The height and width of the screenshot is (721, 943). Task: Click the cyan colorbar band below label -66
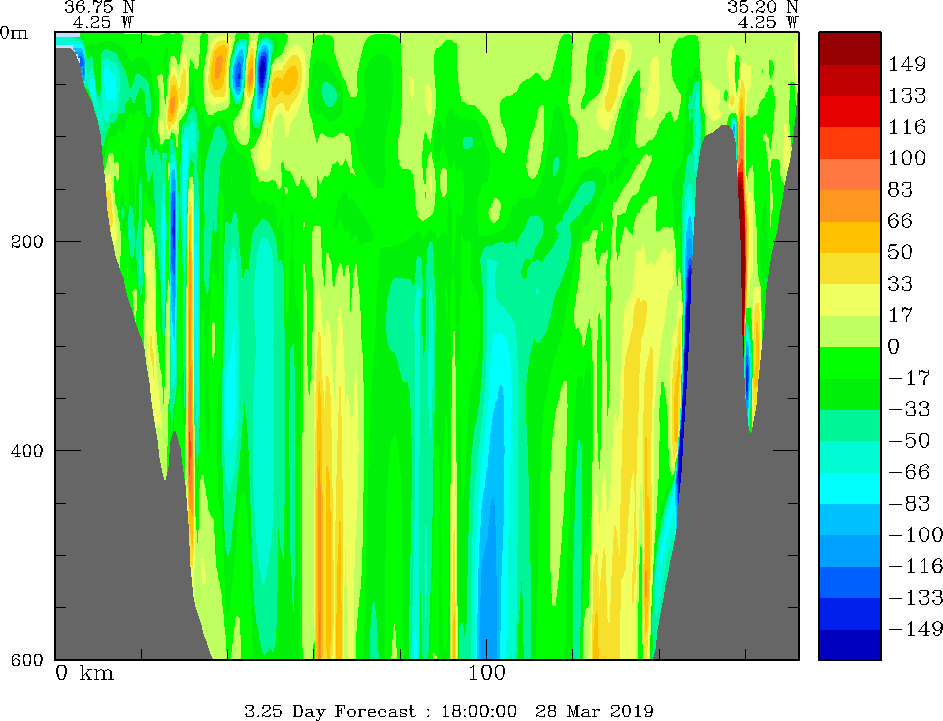tap(850, 488)
